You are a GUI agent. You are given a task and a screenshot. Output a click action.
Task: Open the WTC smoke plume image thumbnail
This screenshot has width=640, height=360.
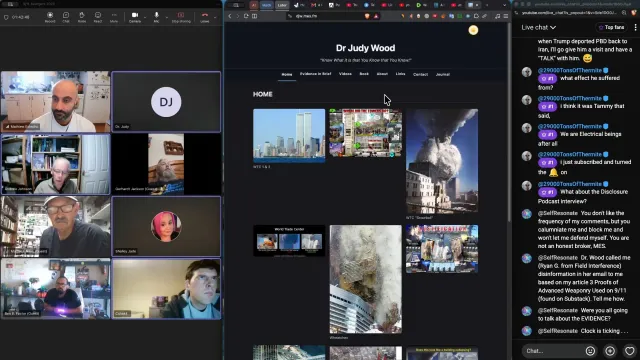pos(442,161)
